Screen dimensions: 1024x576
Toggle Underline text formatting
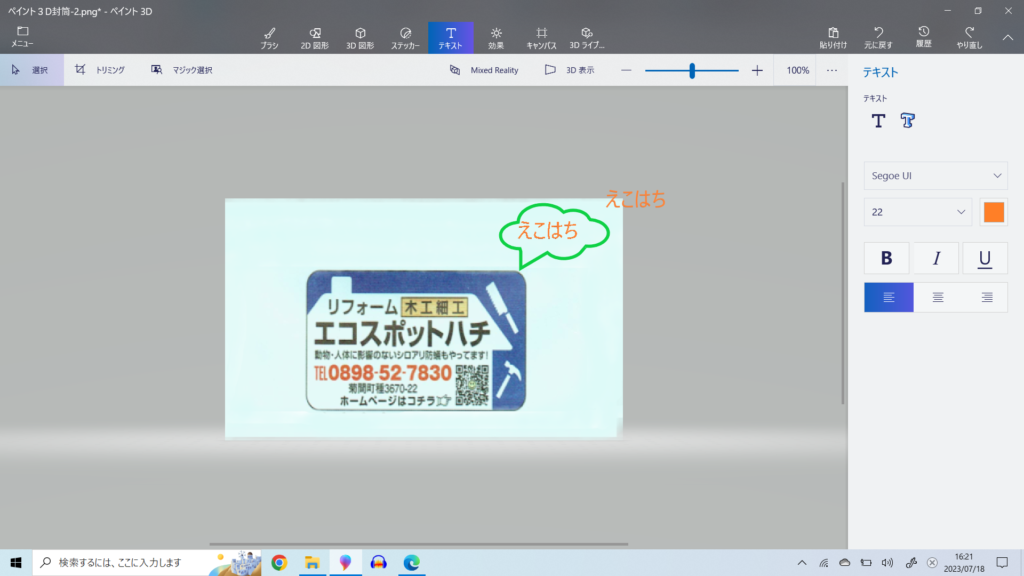985,259
